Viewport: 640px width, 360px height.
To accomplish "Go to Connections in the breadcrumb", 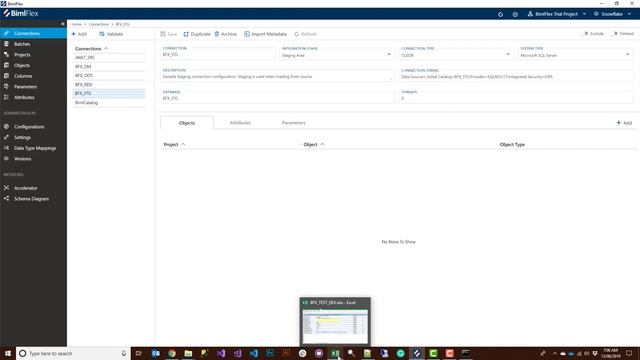I will 99,24.
